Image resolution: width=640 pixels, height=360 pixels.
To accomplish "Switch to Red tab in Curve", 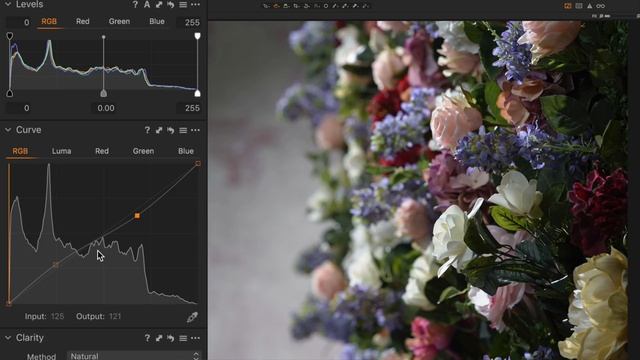I will click(102, 151).
